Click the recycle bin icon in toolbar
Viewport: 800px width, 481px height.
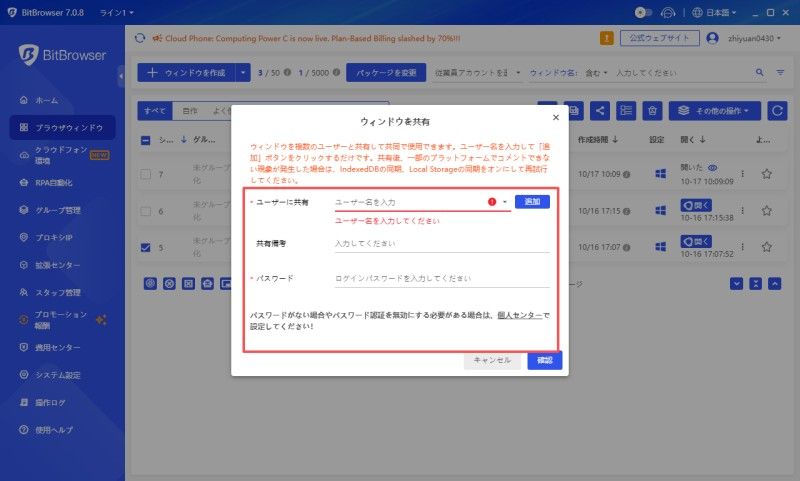tap(652, 111)
